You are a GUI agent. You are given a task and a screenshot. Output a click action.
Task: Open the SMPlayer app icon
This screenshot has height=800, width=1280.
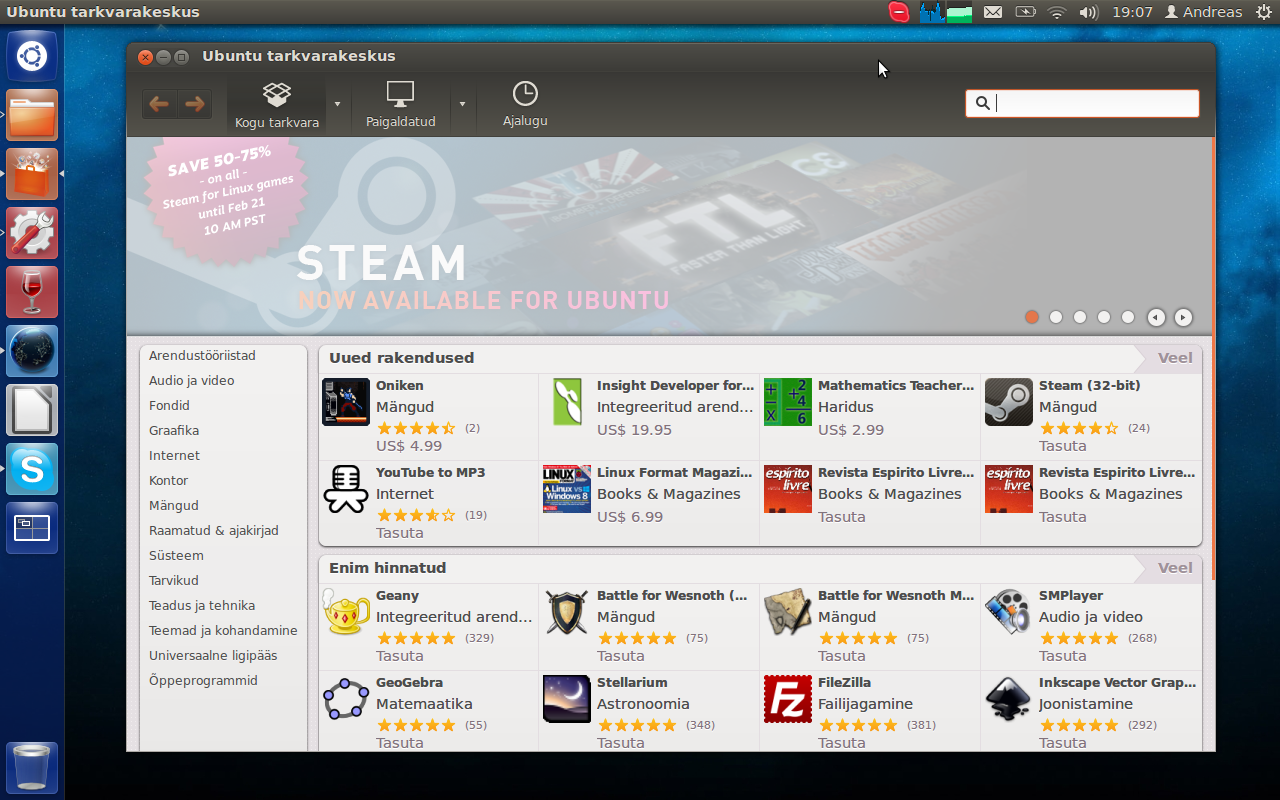coord(1009,612)
